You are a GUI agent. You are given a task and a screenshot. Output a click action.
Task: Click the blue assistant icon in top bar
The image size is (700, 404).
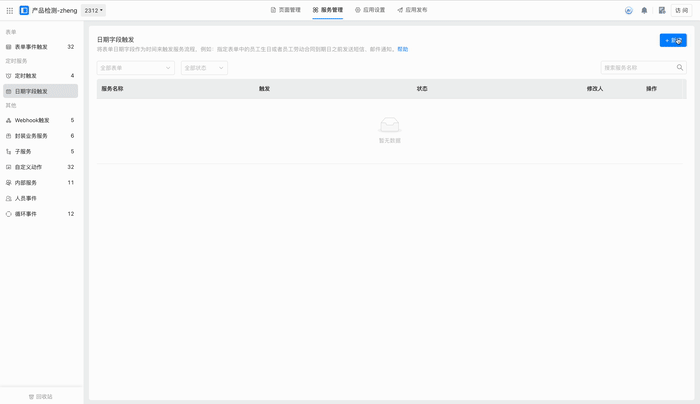[x=629, y=10]
